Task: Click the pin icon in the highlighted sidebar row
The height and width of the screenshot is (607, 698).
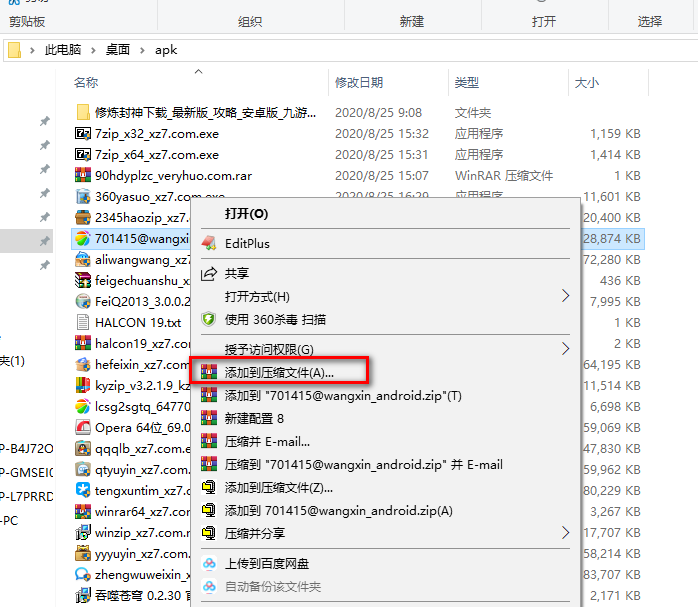Action: tap(45, 241)
